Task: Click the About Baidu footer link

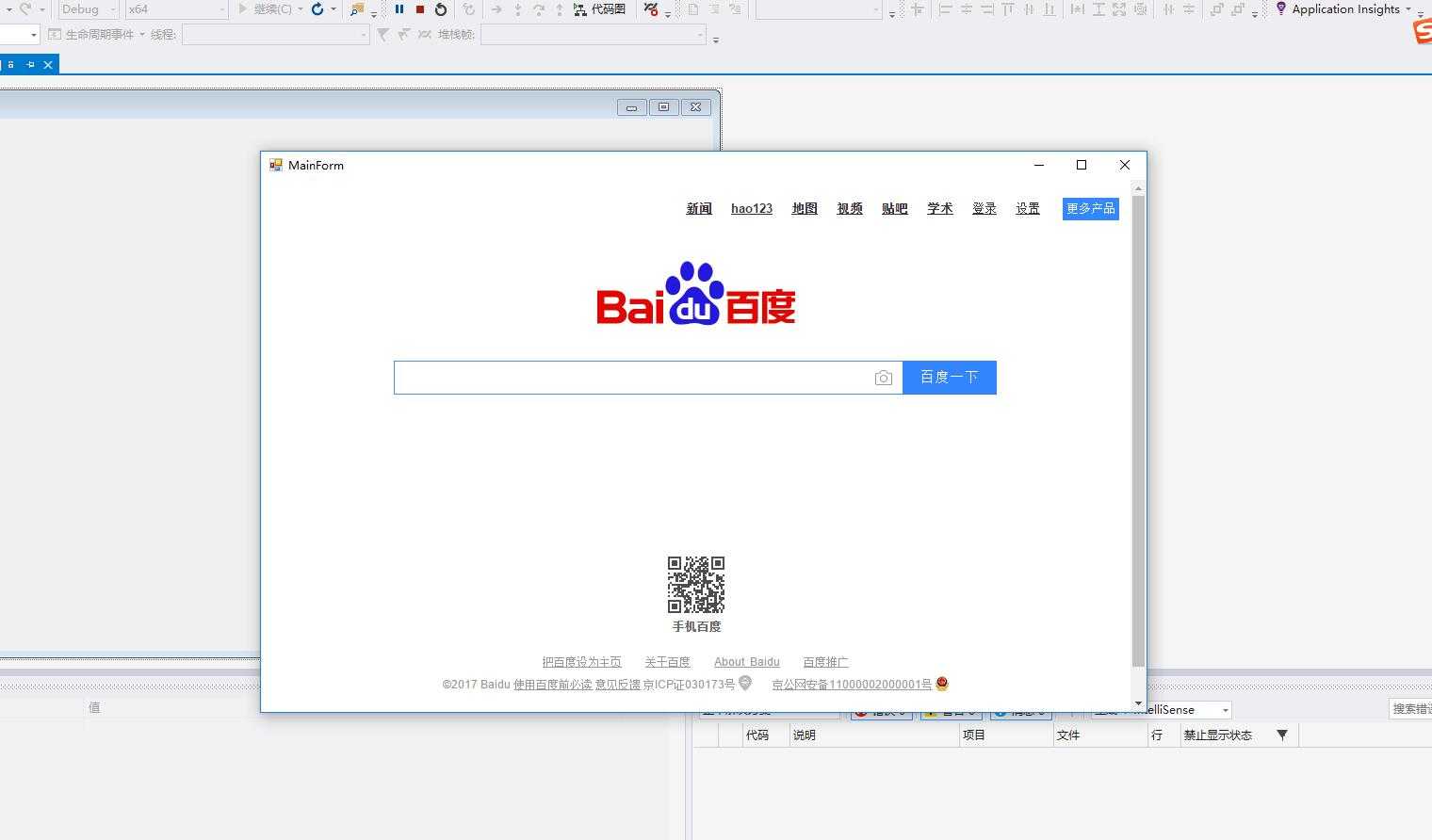Action: click(747, 662)
